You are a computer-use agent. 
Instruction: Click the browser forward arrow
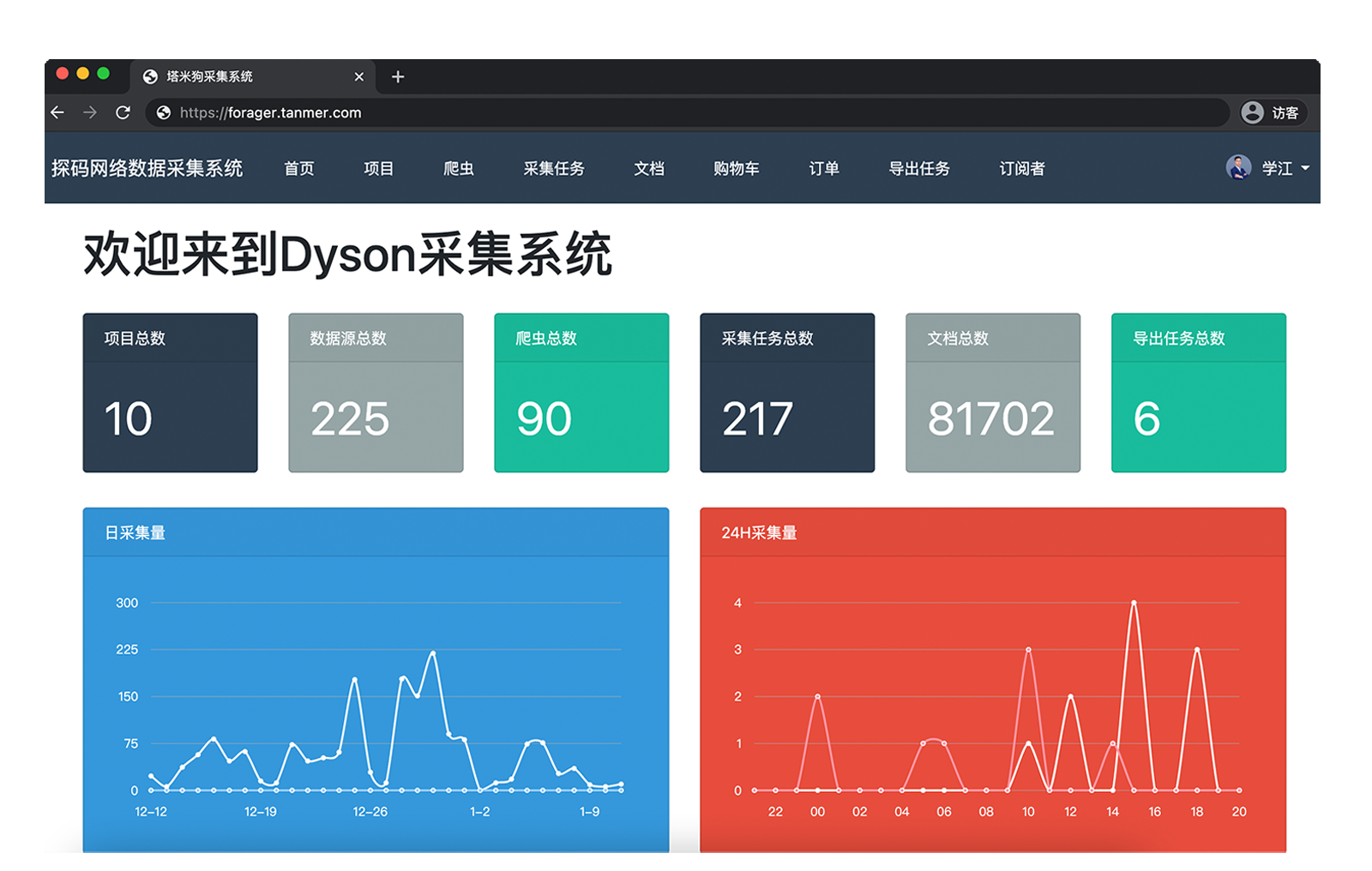(90, 112)
